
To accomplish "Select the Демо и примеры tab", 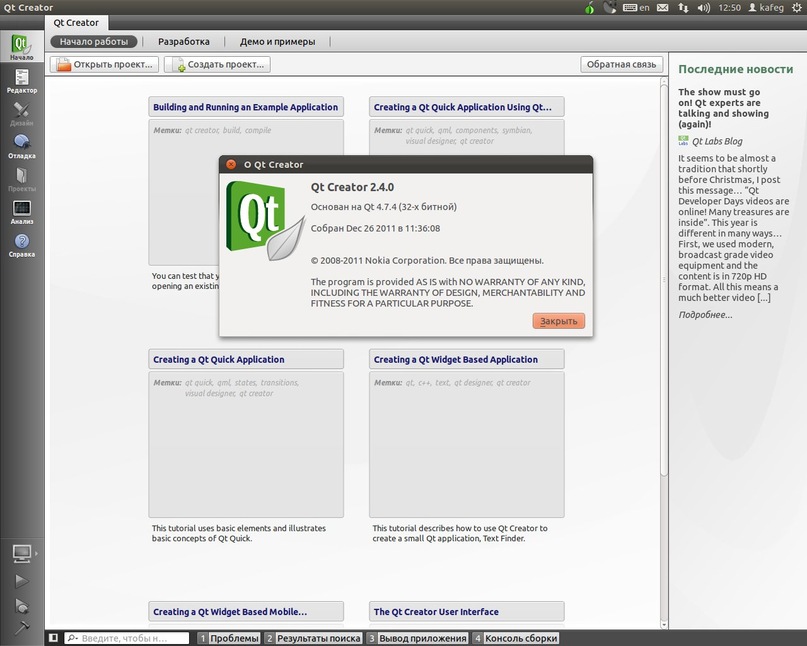I will tap(277, 42).
